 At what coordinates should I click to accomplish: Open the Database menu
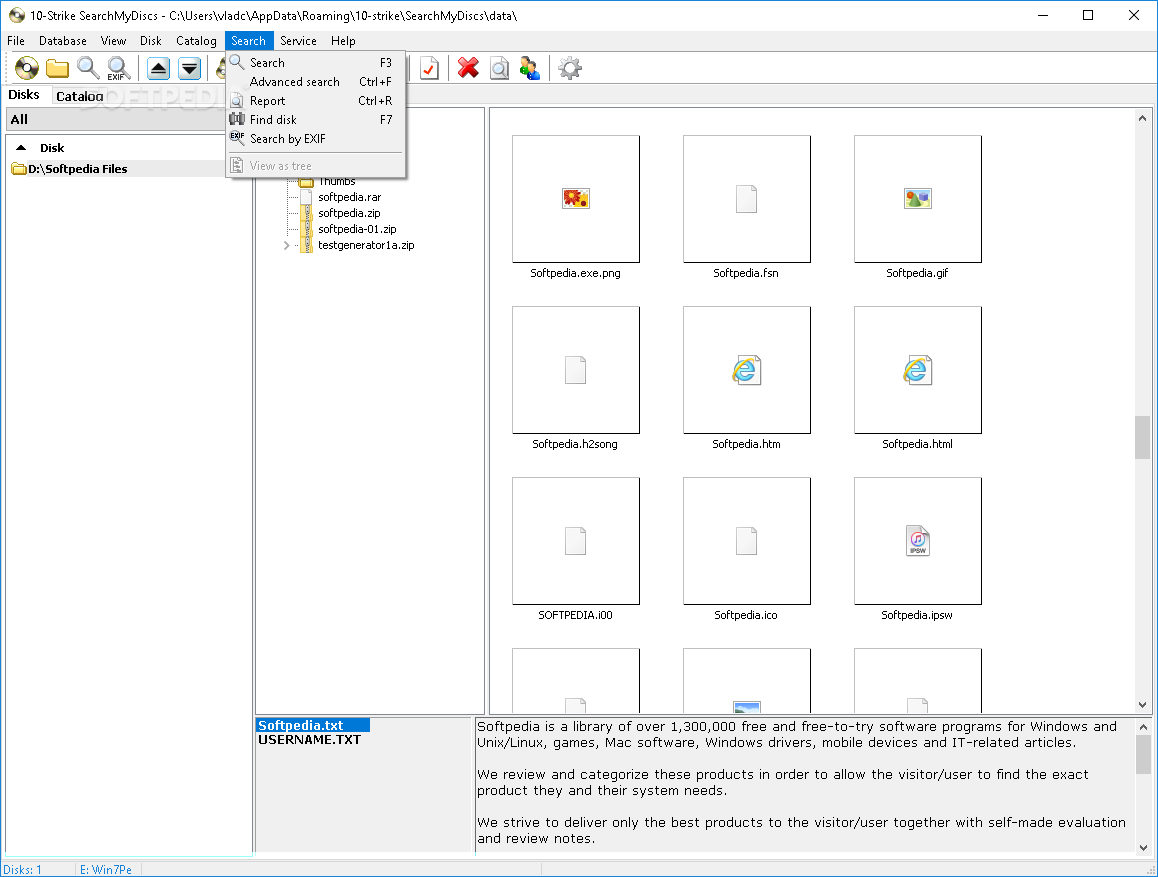(x=63, y=41)
